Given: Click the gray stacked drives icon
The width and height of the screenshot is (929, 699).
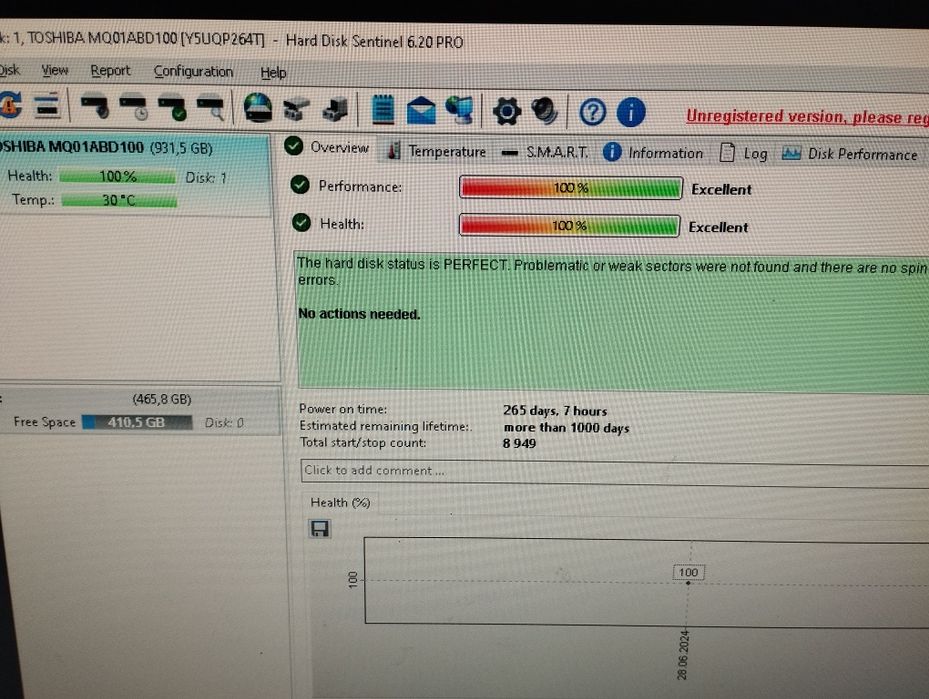Looking at the screenshot, I should point(296,110).
